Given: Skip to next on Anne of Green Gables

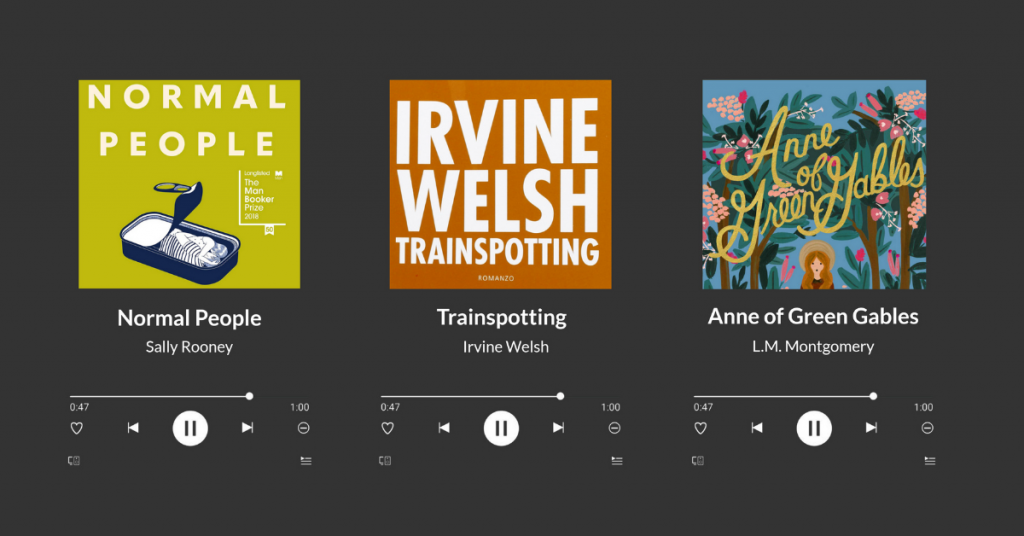Looking at the screenshot, I should pos(871,428).
